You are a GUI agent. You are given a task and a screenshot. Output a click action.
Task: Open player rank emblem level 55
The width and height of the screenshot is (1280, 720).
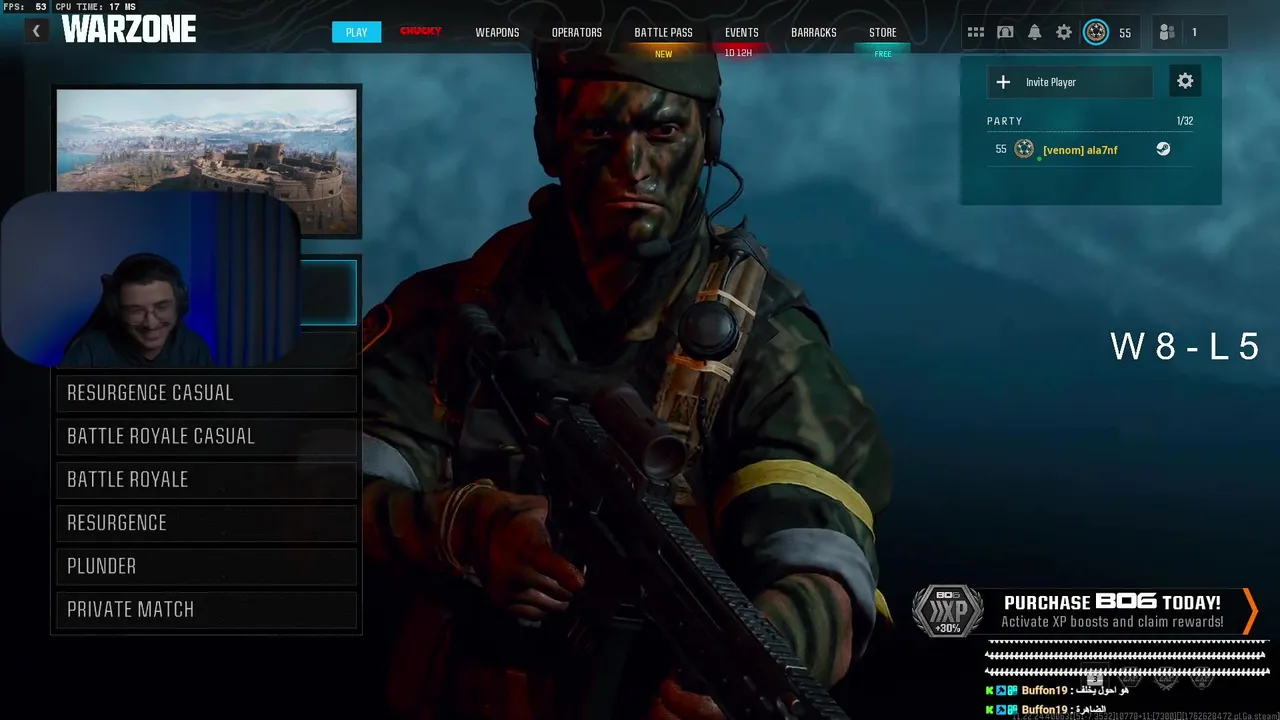(x=1096, y=32)
